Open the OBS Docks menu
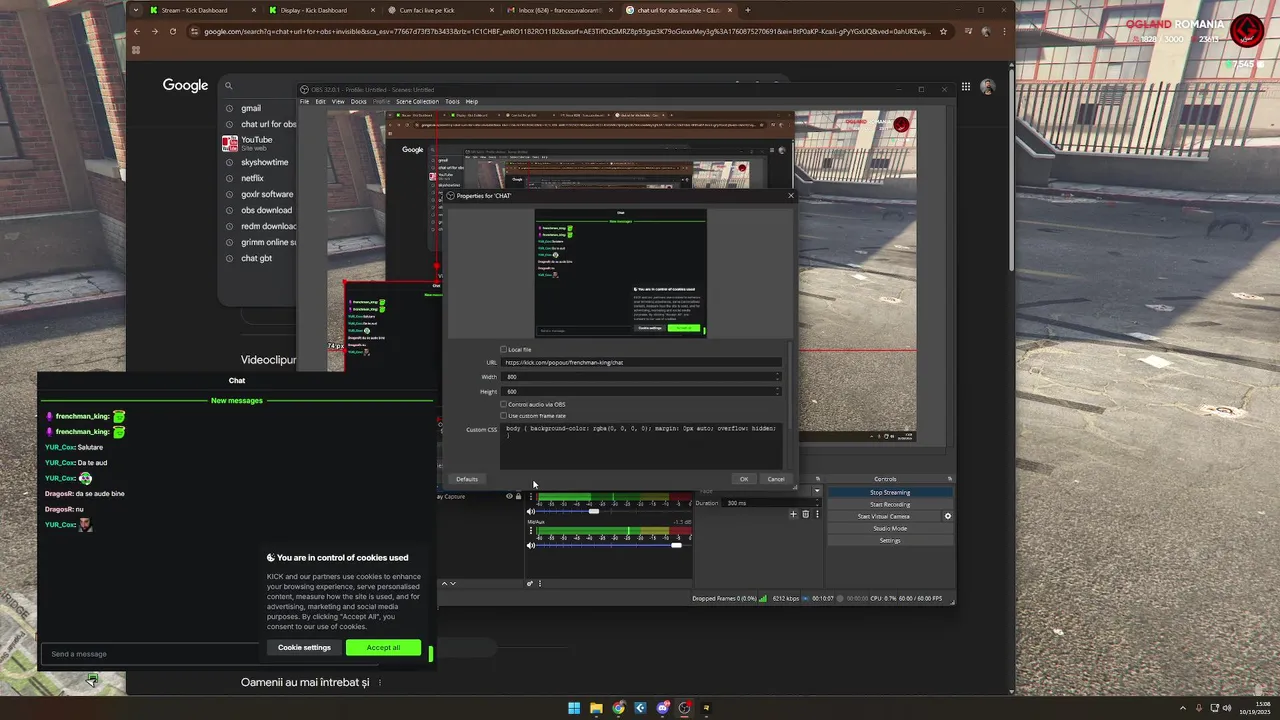Viewport: 1280px width, 720px height. (358, 101)
